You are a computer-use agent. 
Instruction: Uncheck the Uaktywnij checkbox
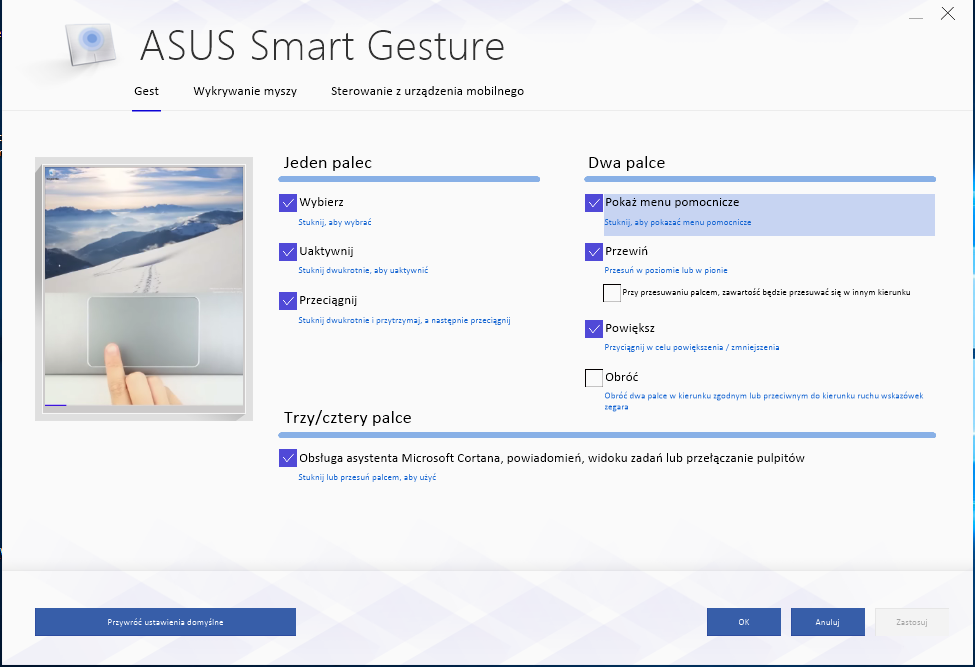(288, 252)
